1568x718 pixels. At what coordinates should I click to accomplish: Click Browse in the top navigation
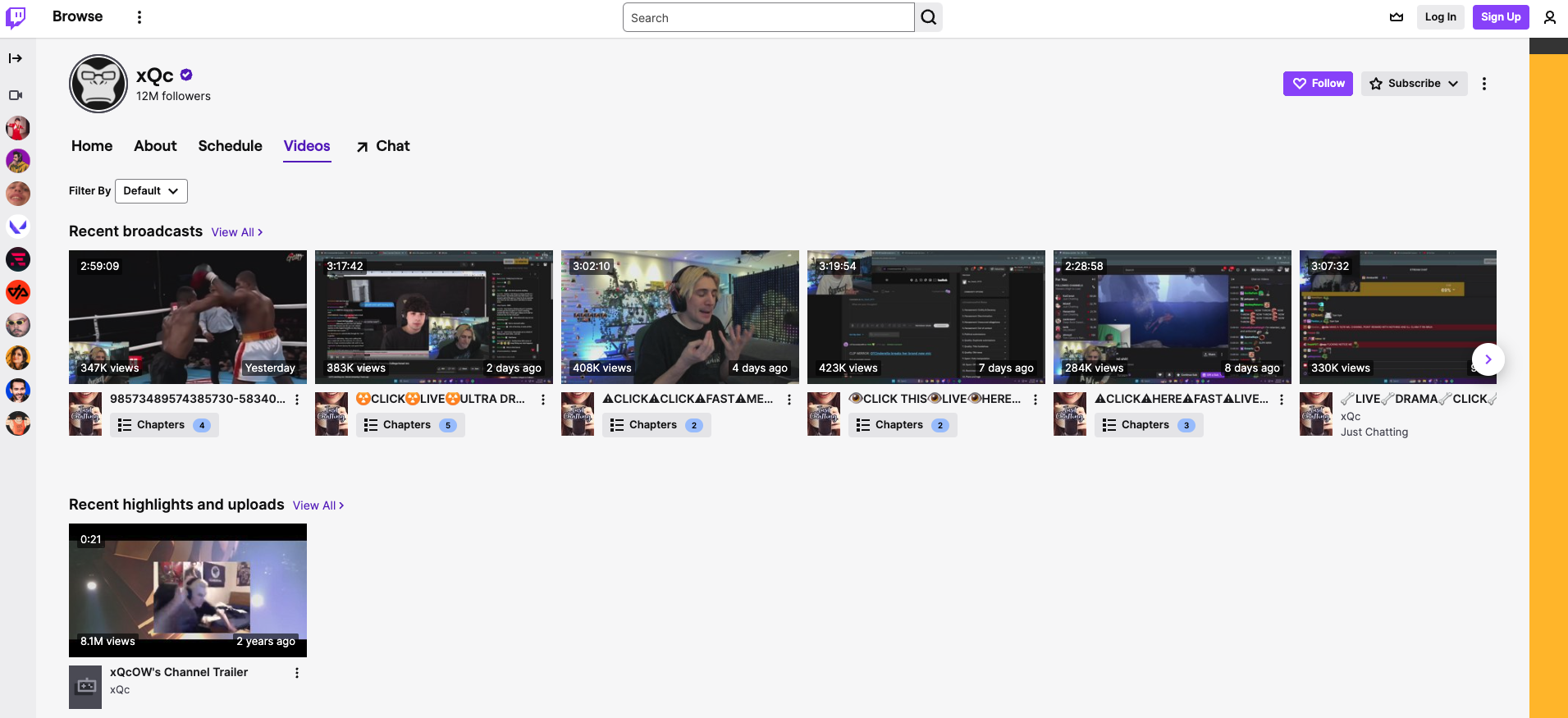pyautogui.click(x=77, y=16)
